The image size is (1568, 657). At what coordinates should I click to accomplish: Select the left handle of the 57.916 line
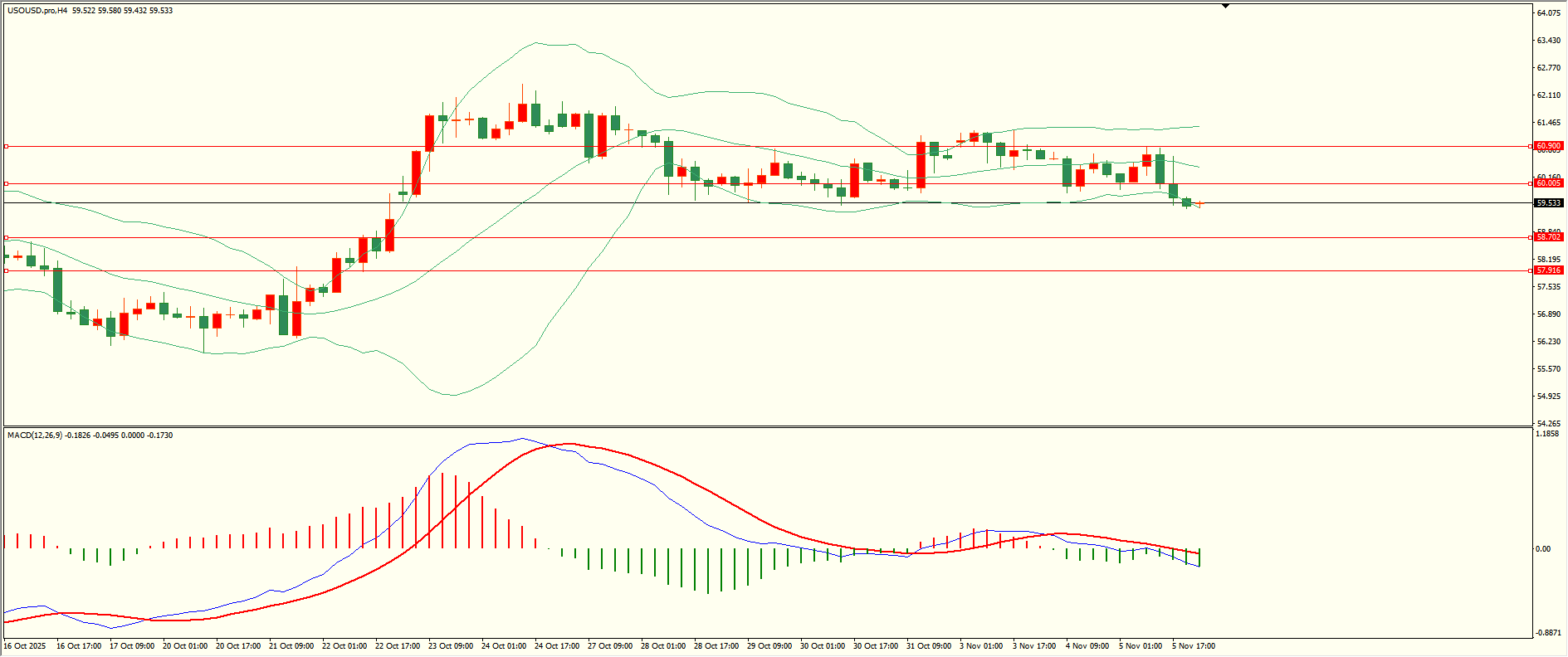pyautogui.click(x=7, y=270)
